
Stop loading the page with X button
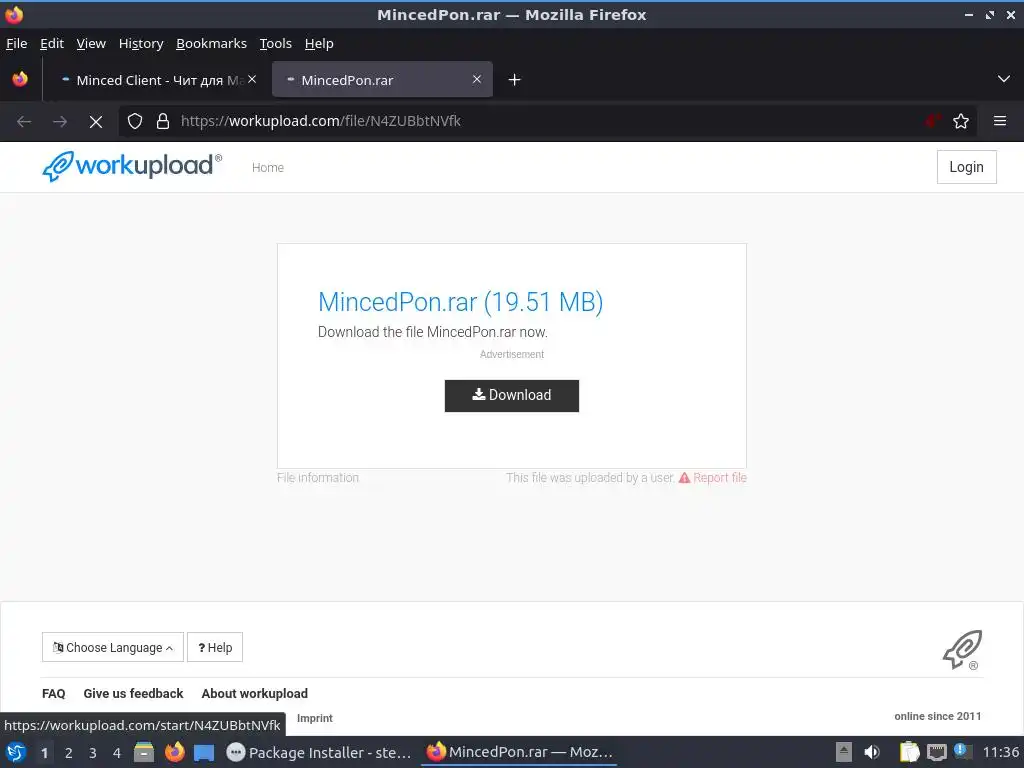(x=96, y=121)
